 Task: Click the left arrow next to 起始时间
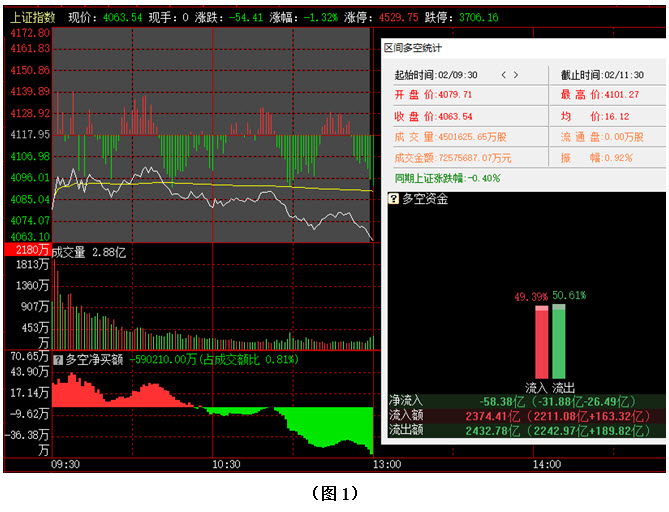(x=503, y=75)
